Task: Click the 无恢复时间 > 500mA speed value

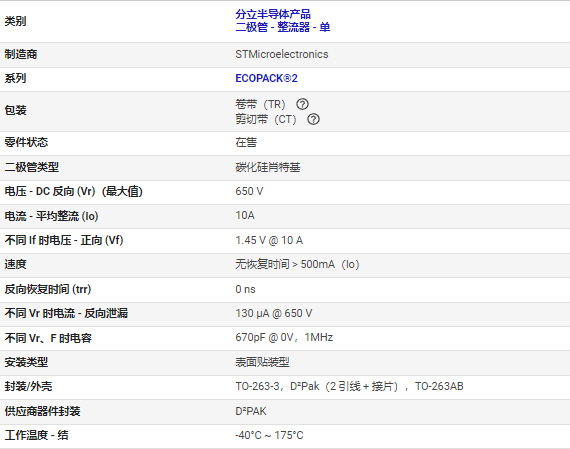Action: [297, 264]
